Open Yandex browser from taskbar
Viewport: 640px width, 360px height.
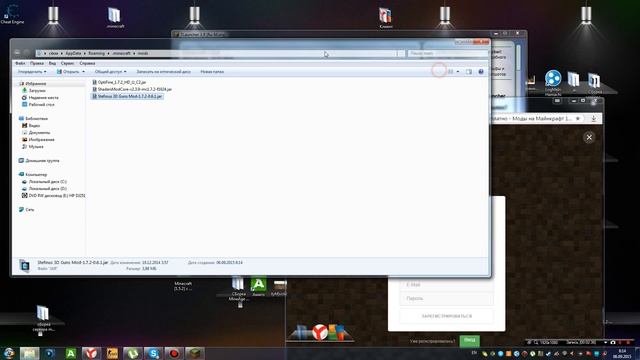click(91, 353)
